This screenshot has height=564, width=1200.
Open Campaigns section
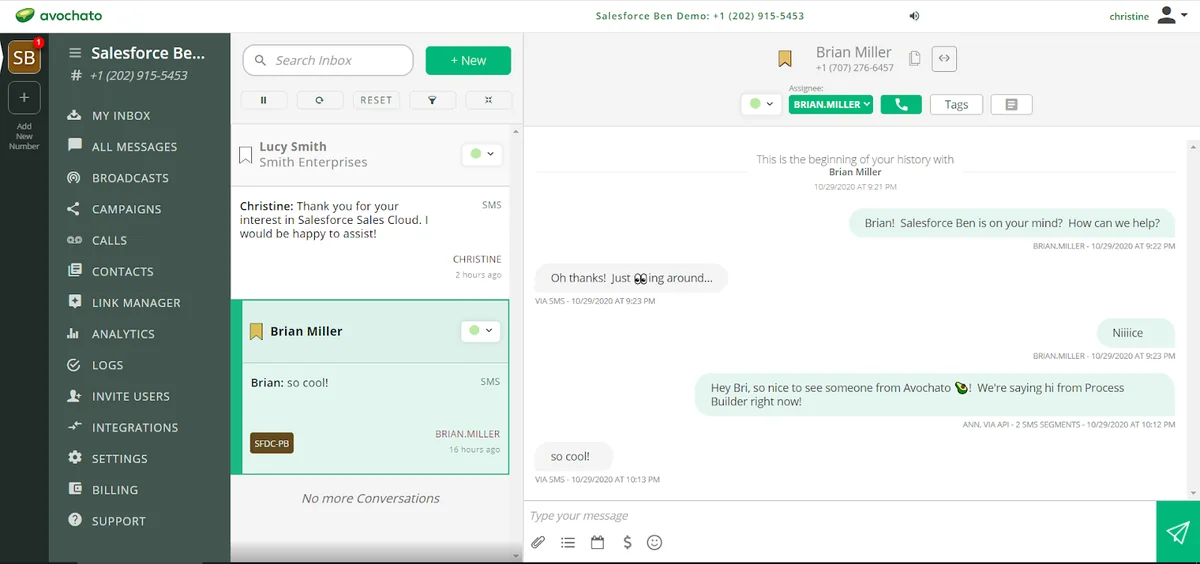126,209
